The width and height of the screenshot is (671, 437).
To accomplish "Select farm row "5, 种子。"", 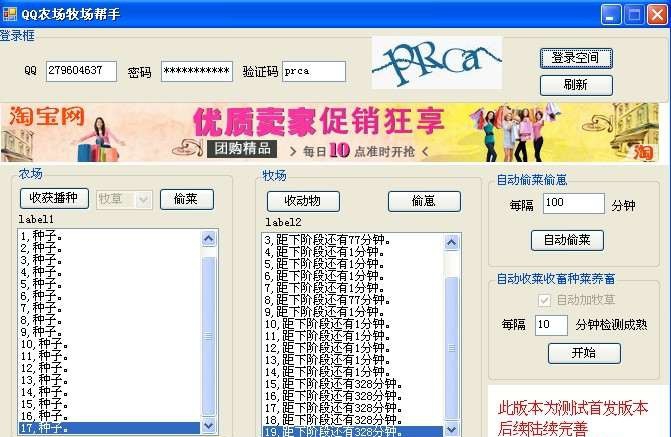I will point(109,284).
